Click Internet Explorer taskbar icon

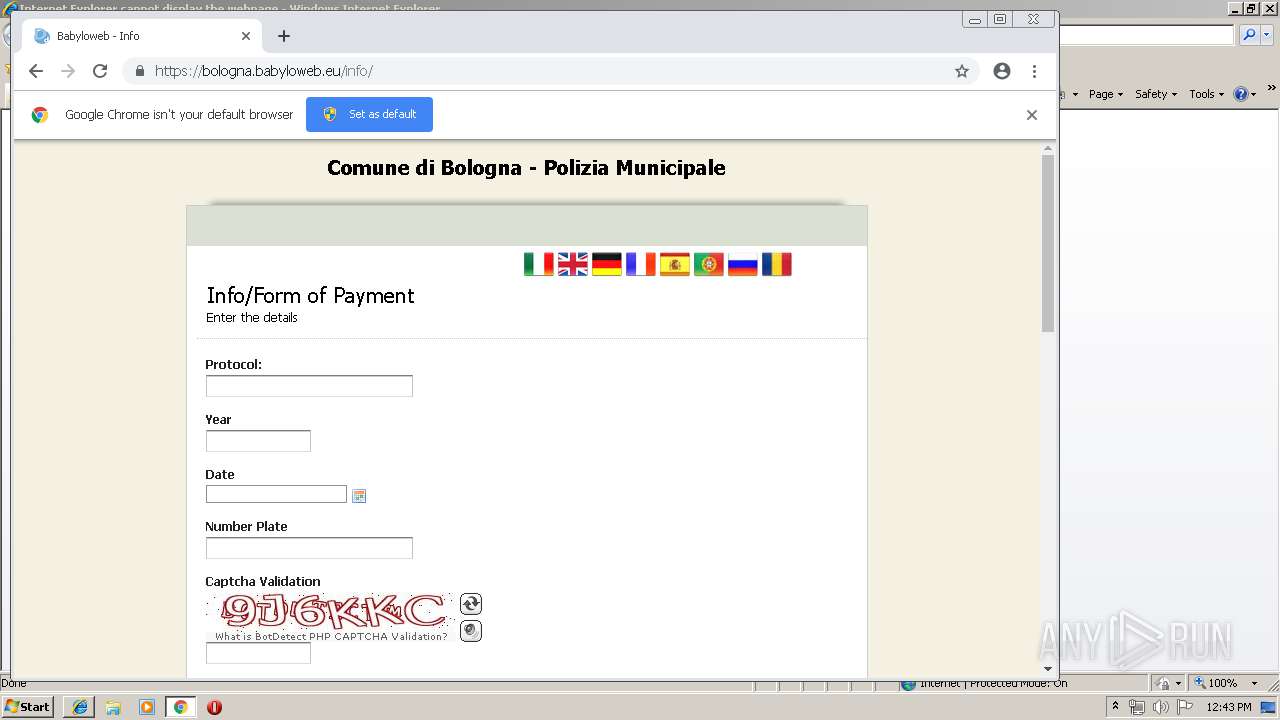click(x=79, y=707)
